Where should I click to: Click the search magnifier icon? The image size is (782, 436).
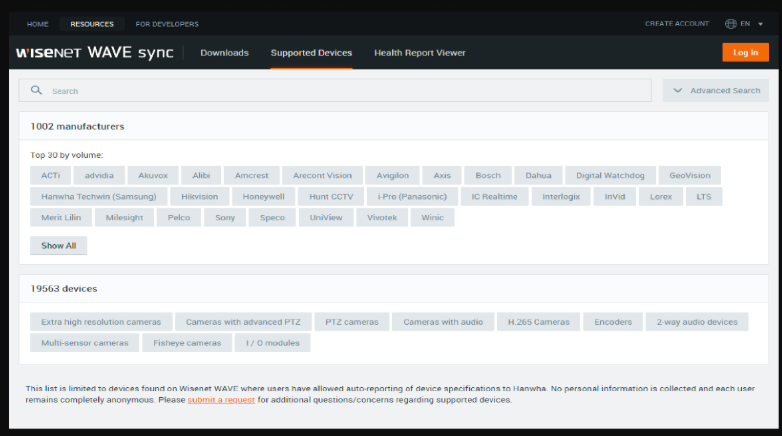pyautogui.click(x=36, y=90)
